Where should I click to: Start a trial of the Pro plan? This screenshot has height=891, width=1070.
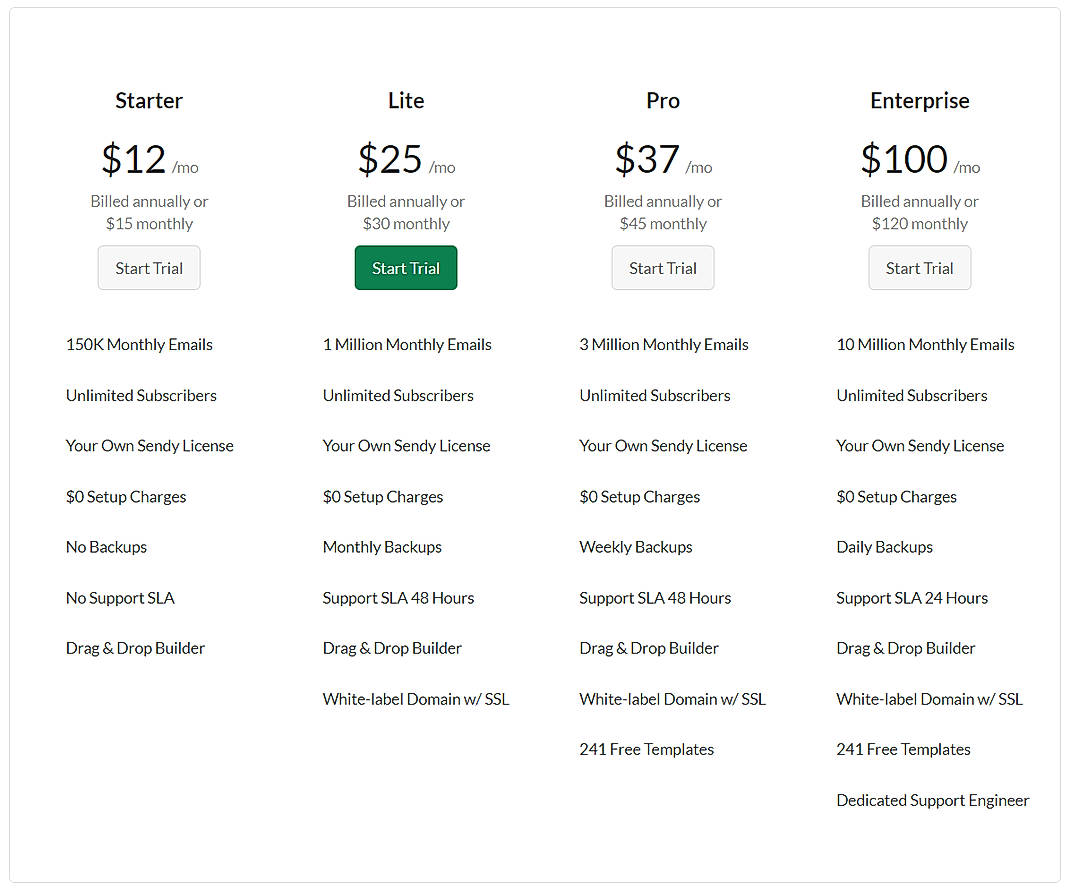663,267
